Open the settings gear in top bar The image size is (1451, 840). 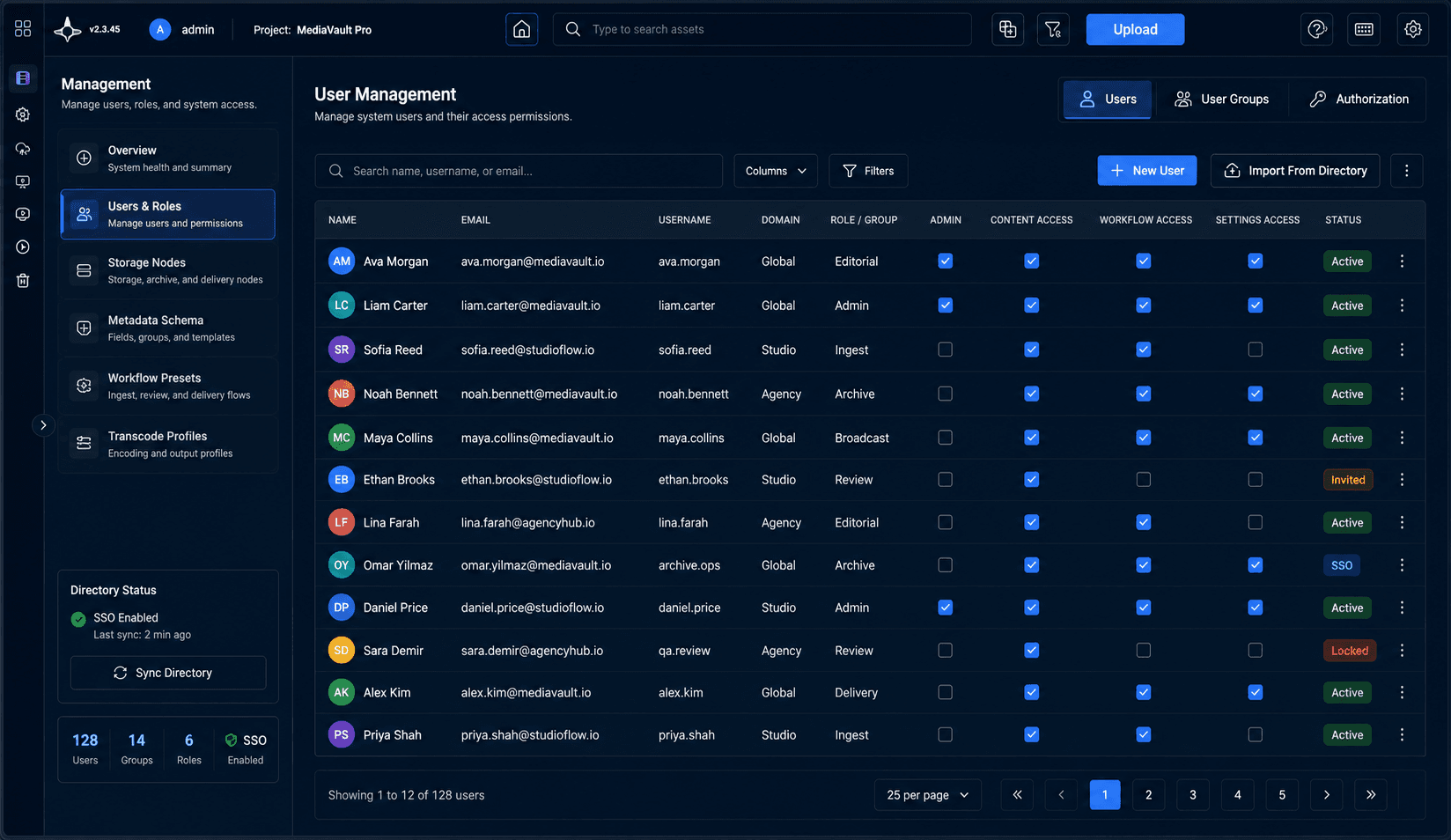point(1412,29)
